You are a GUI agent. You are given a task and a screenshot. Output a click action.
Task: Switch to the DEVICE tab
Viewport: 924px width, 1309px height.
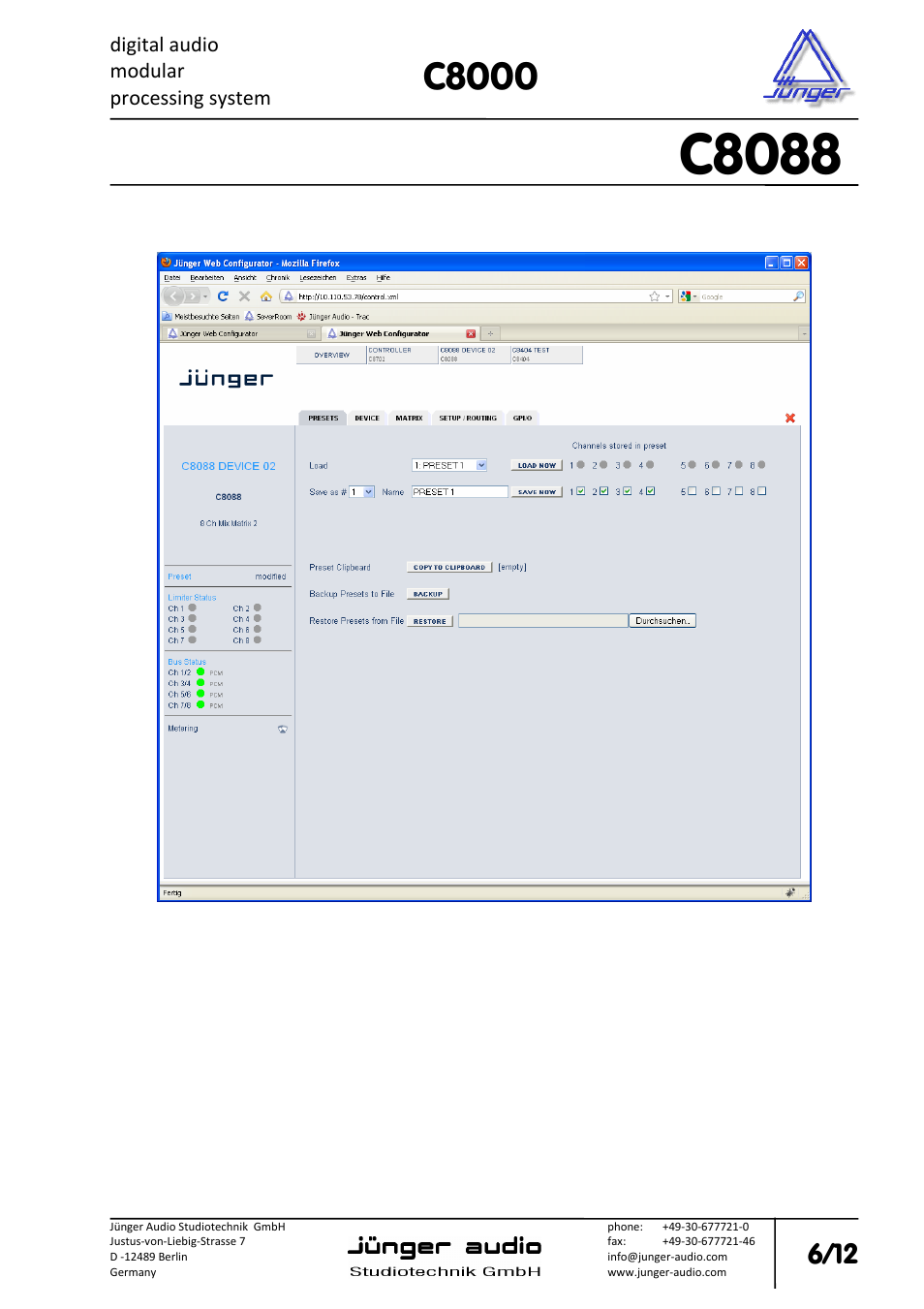(x=367, y=419)
